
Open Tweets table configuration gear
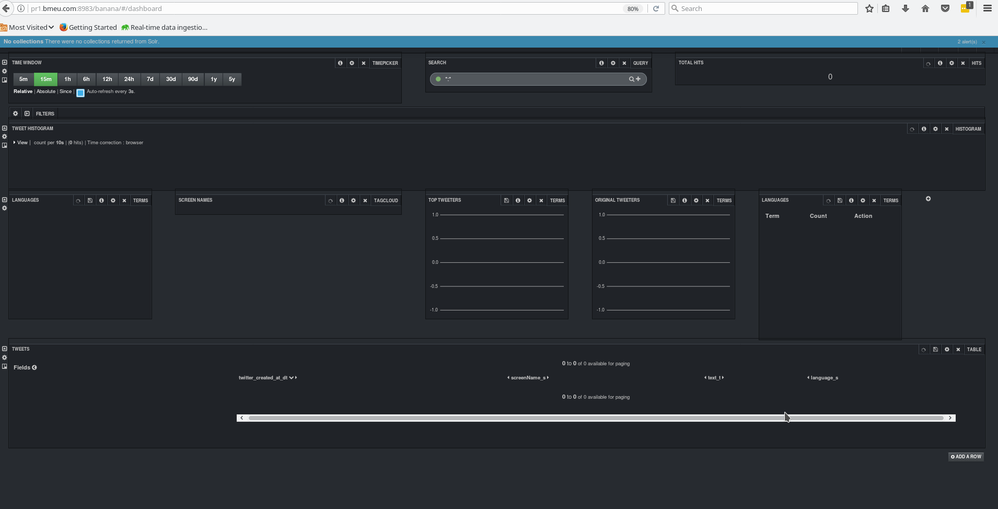[946, 349]
